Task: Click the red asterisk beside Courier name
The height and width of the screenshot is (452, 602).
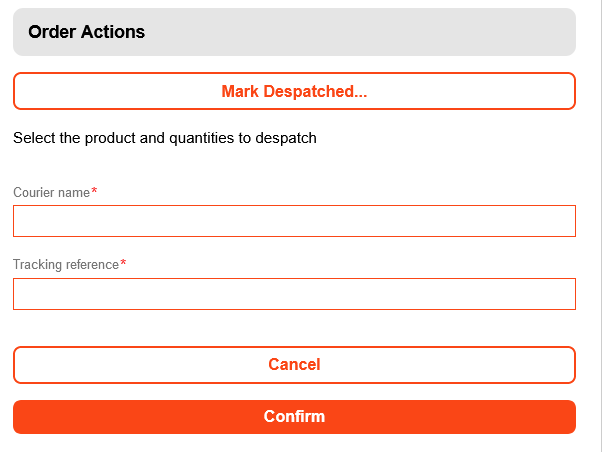Action: [x=94, y=191]
